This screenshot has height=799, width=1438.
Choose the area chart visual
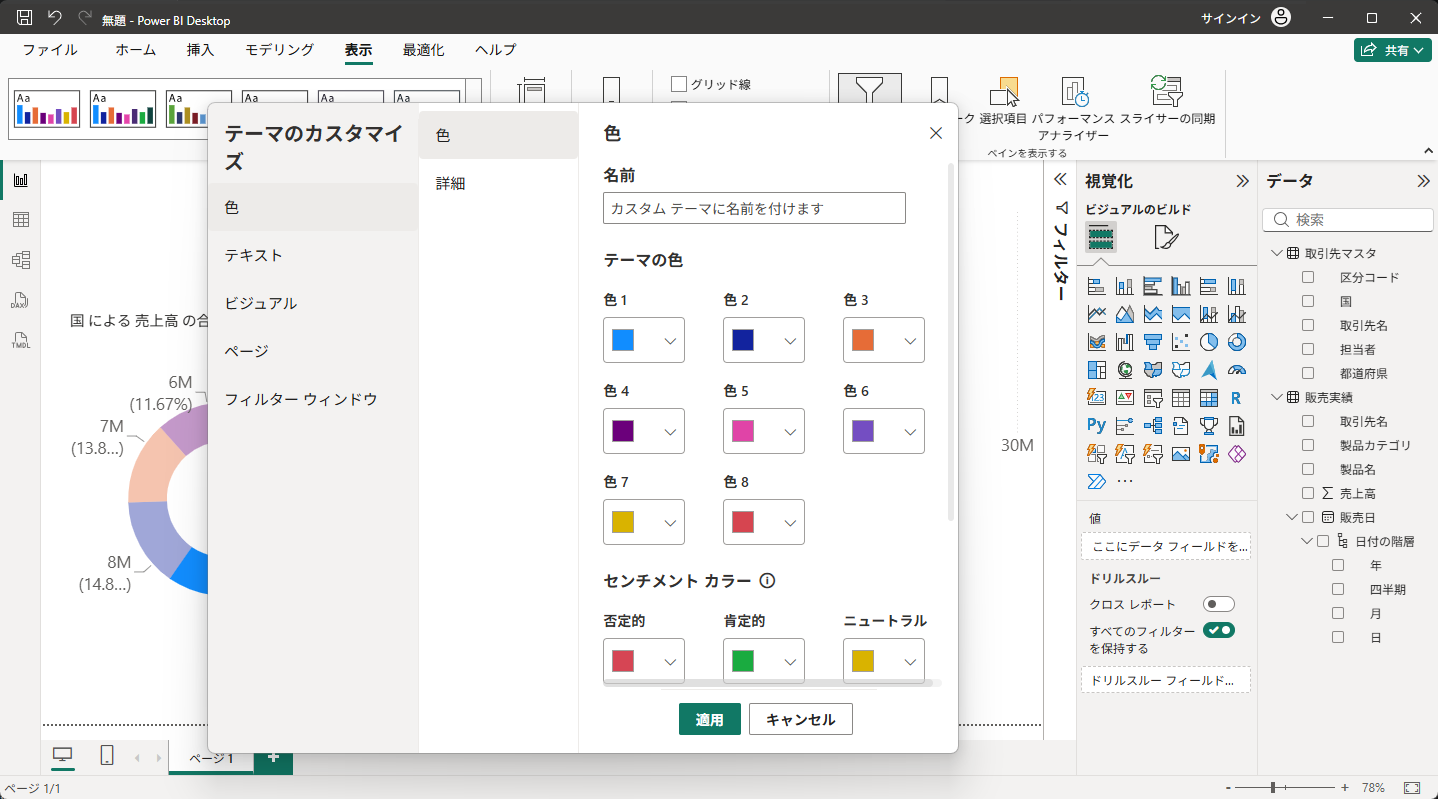(1125, 314)
